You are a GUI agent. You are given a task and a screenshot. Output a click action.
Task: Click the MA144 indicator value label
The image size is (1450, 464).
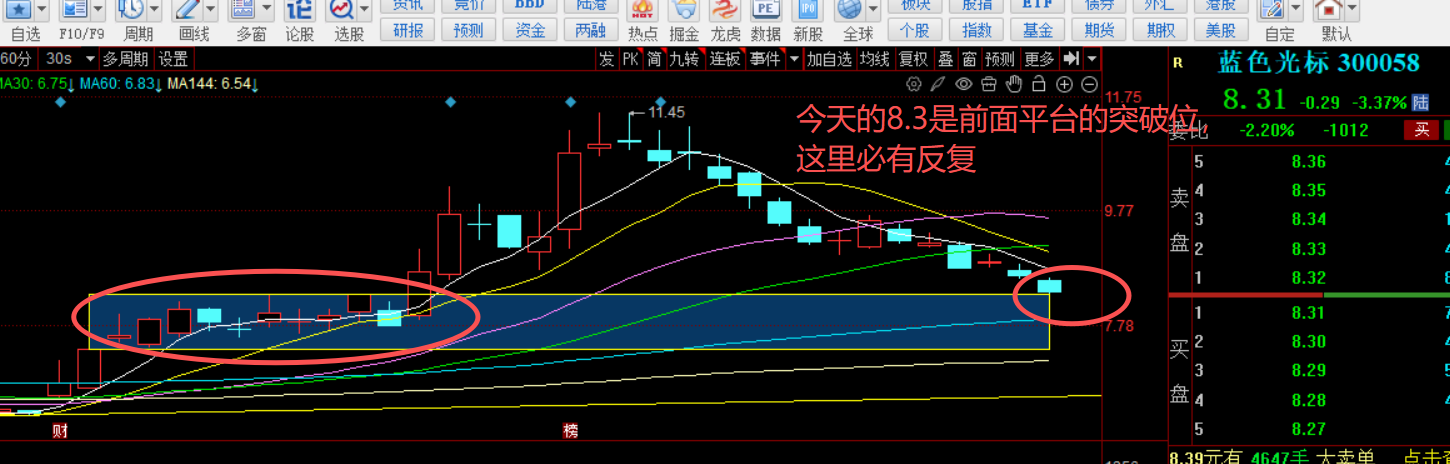coord(212,84)
